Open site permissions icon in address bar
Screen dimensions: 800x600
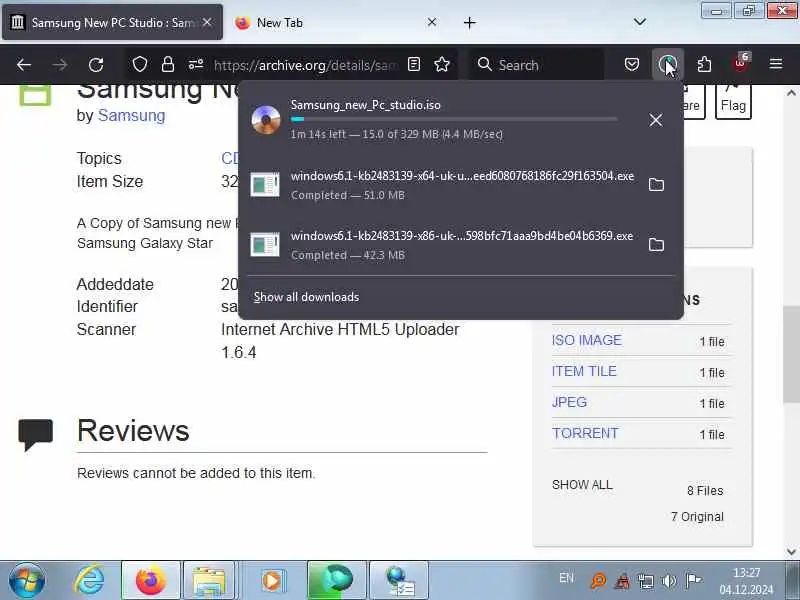(x=196, y=65)
